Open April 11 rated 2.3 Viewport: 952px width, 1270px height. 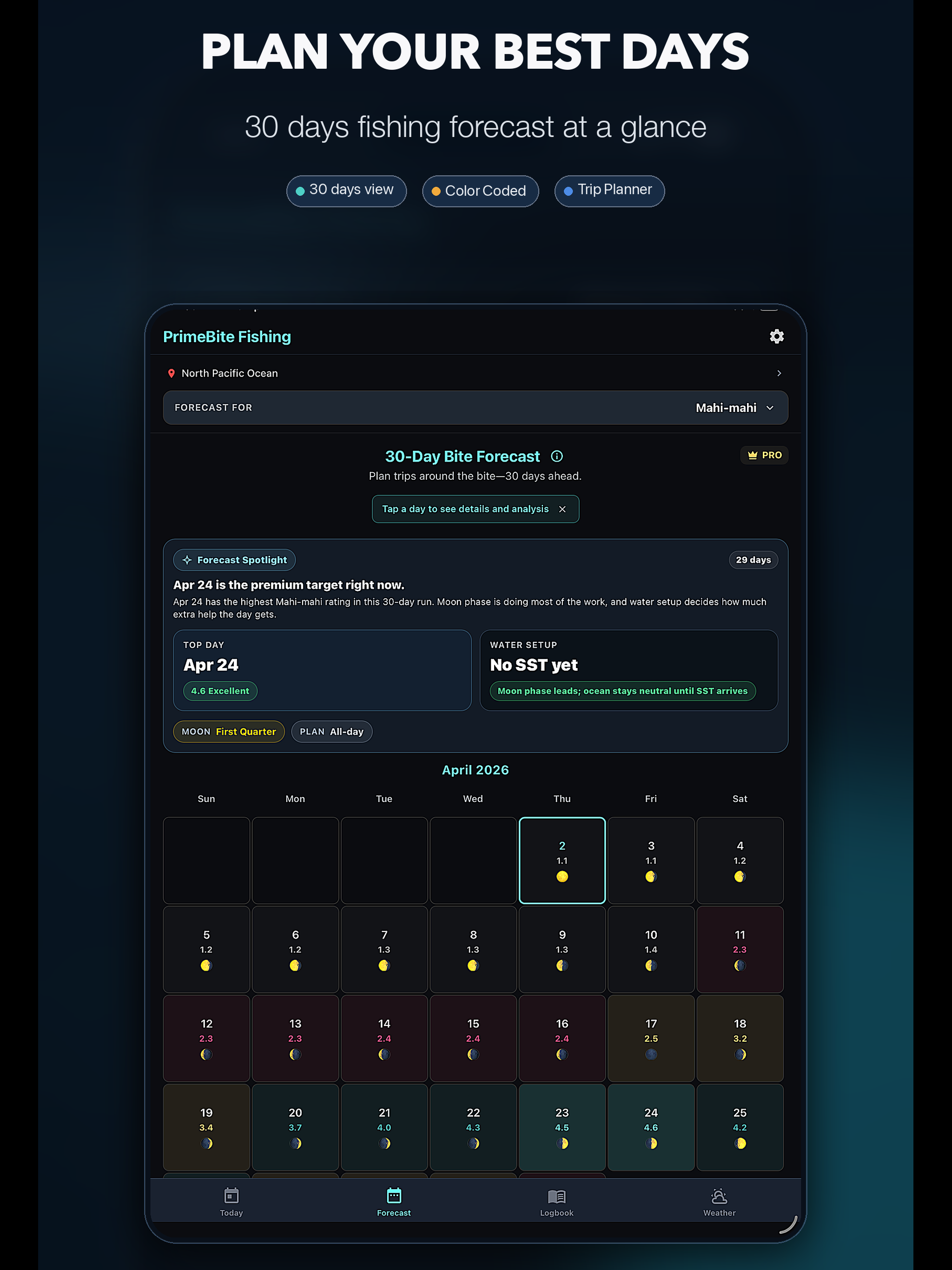pos(740,949)
